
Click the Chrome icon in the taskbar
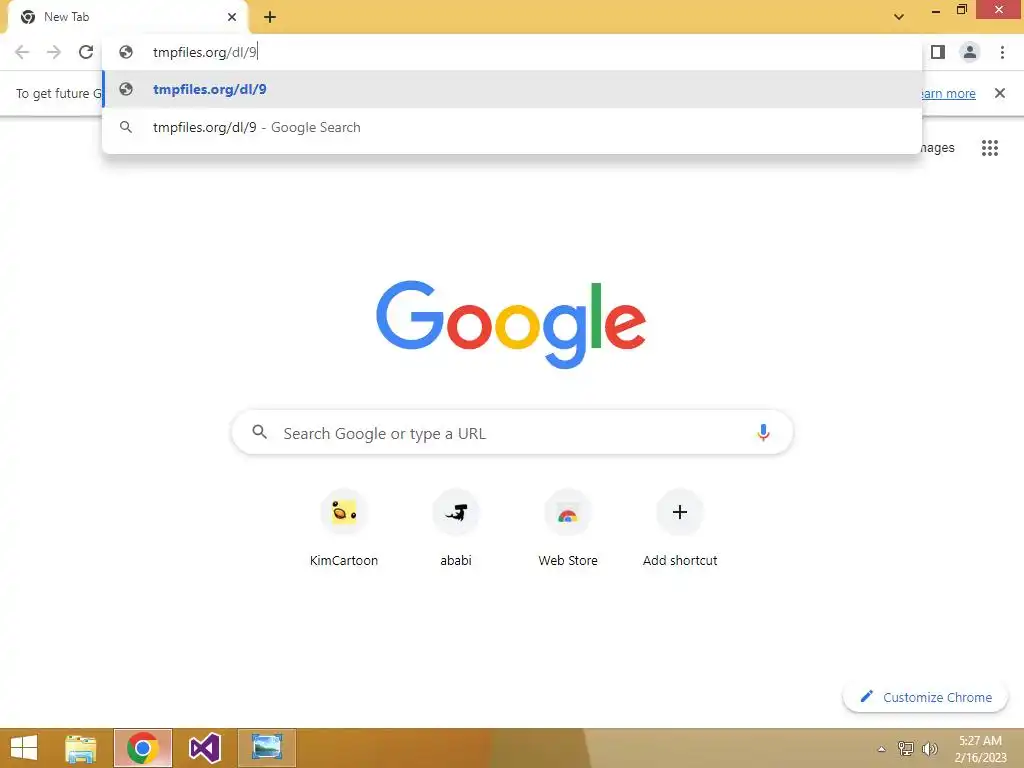tap(142, 748)
